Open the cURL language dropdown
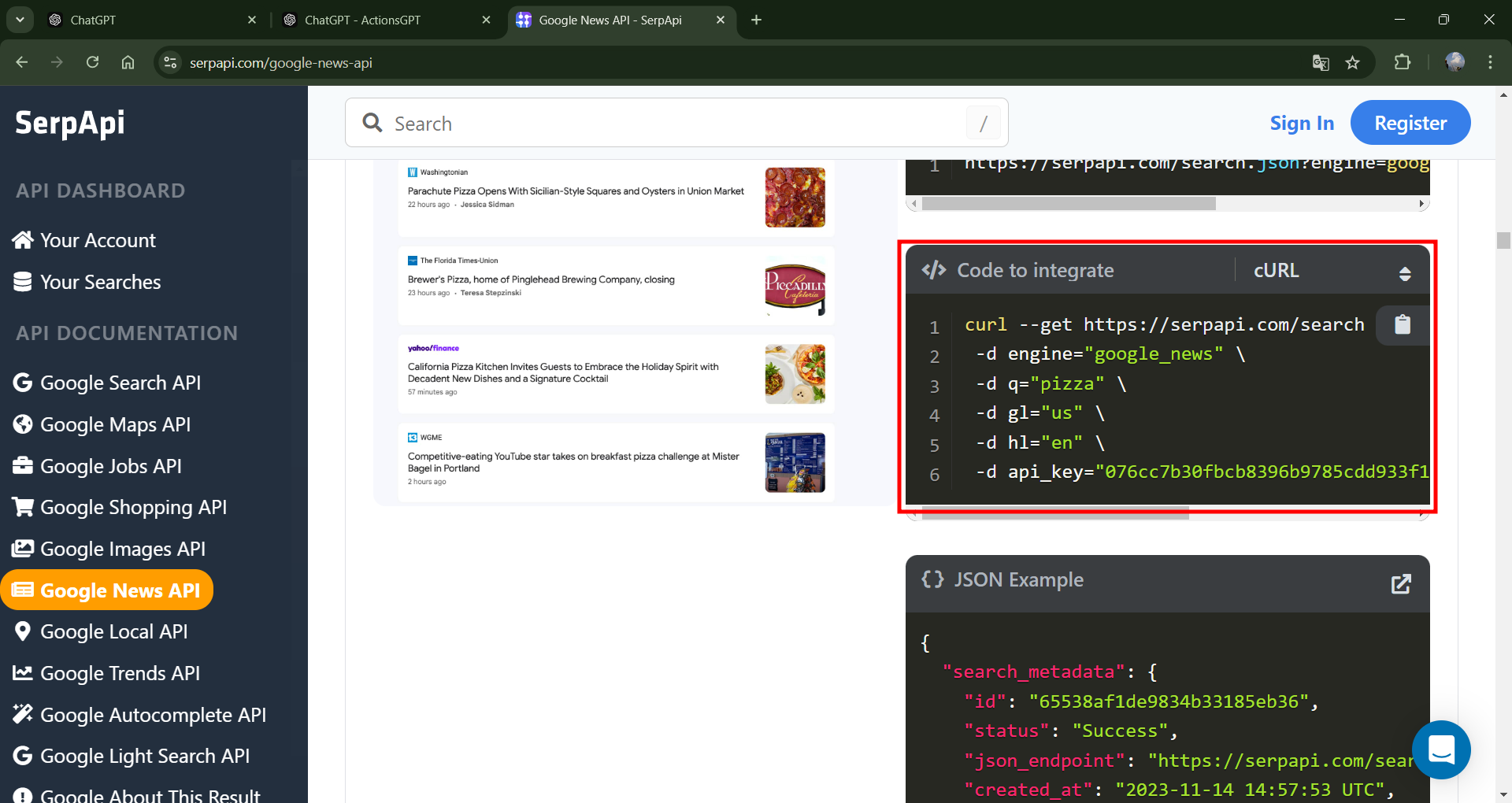1512x803 pixels. [1332, 271]
